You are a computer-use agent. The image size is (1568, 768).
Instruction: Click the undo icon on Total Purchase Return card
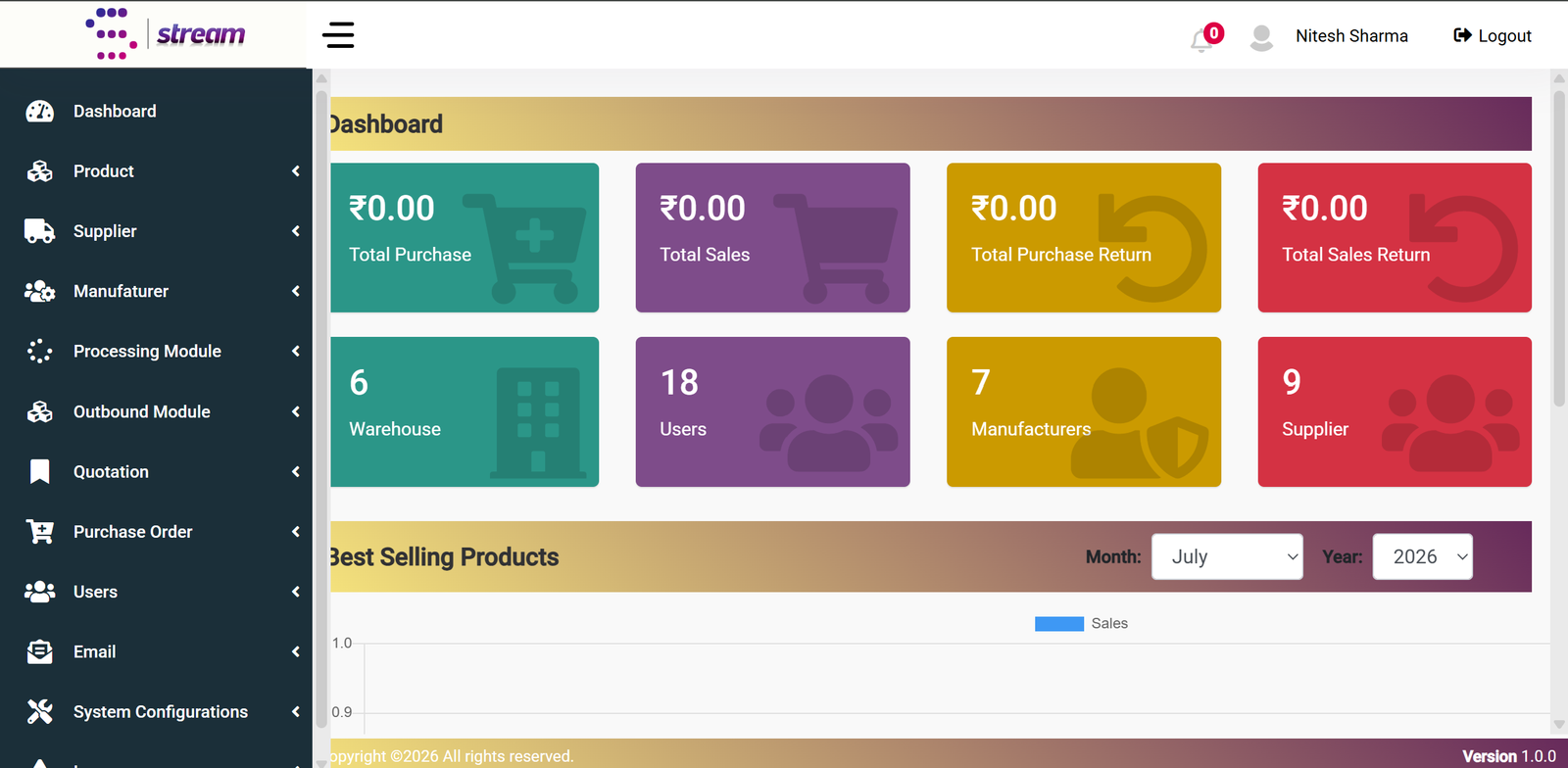click(1152, 248)
